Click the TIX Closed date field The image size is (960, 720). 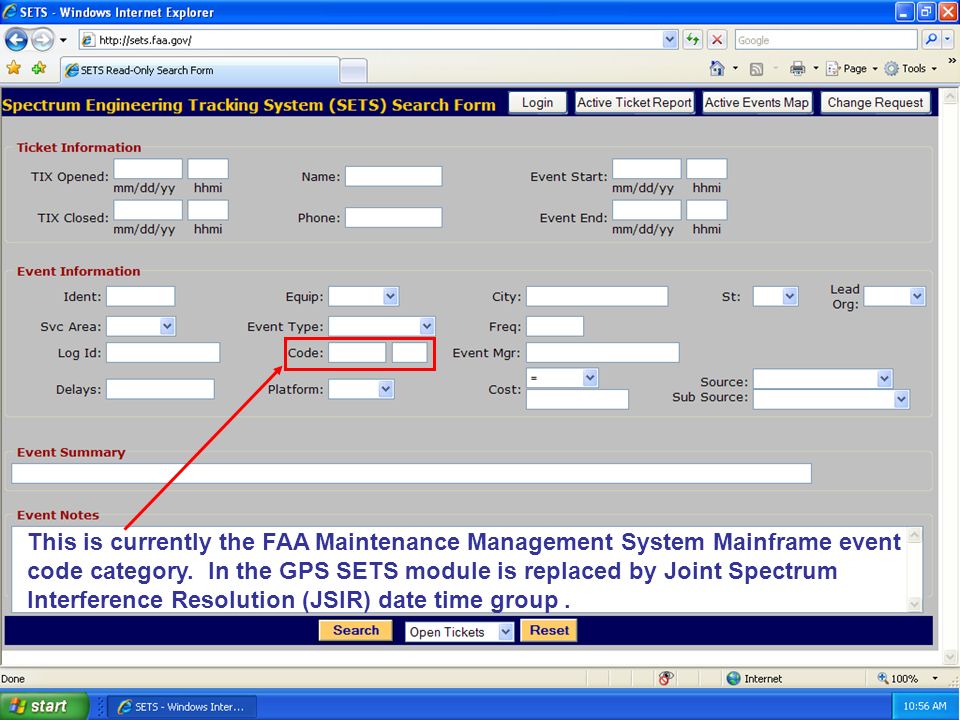(148, 210)
